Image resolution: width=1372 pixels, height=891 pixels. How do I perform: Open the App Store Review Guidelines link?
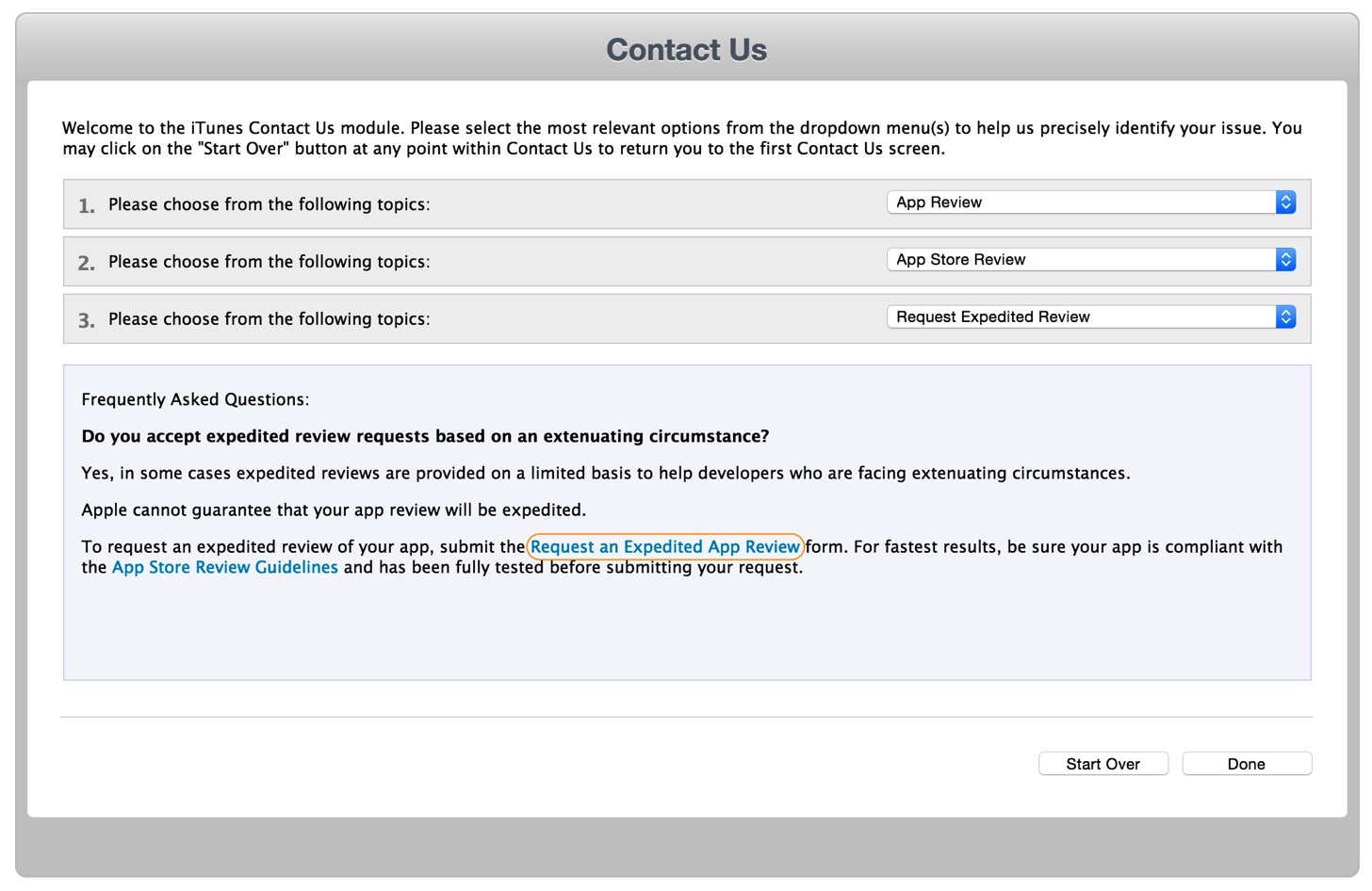tap(225, 568)
